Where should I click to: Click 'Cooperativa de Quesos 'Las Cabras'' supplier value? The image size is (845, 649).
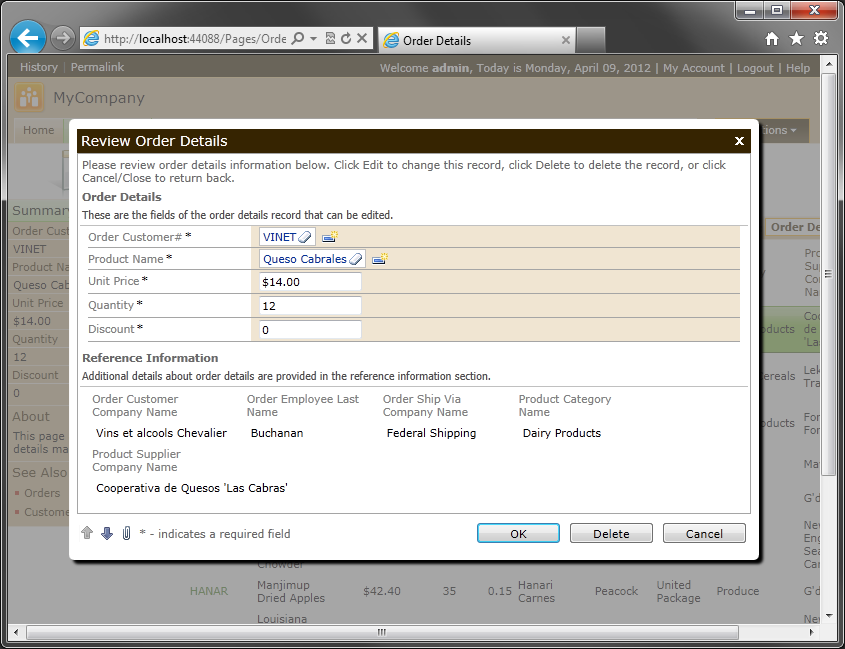point(192,488)
